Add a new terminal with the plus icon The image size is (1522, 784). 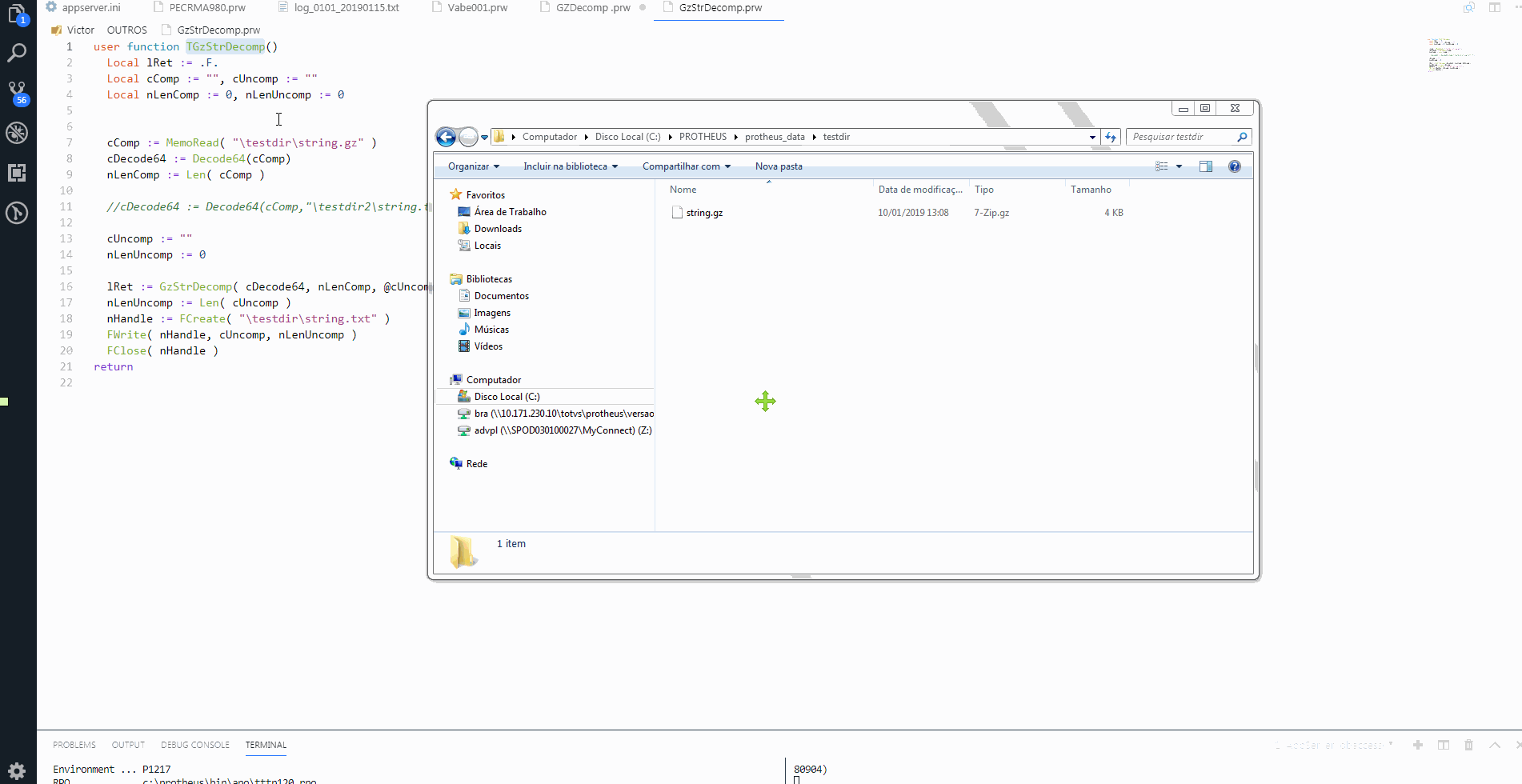tap(1418, 745)
